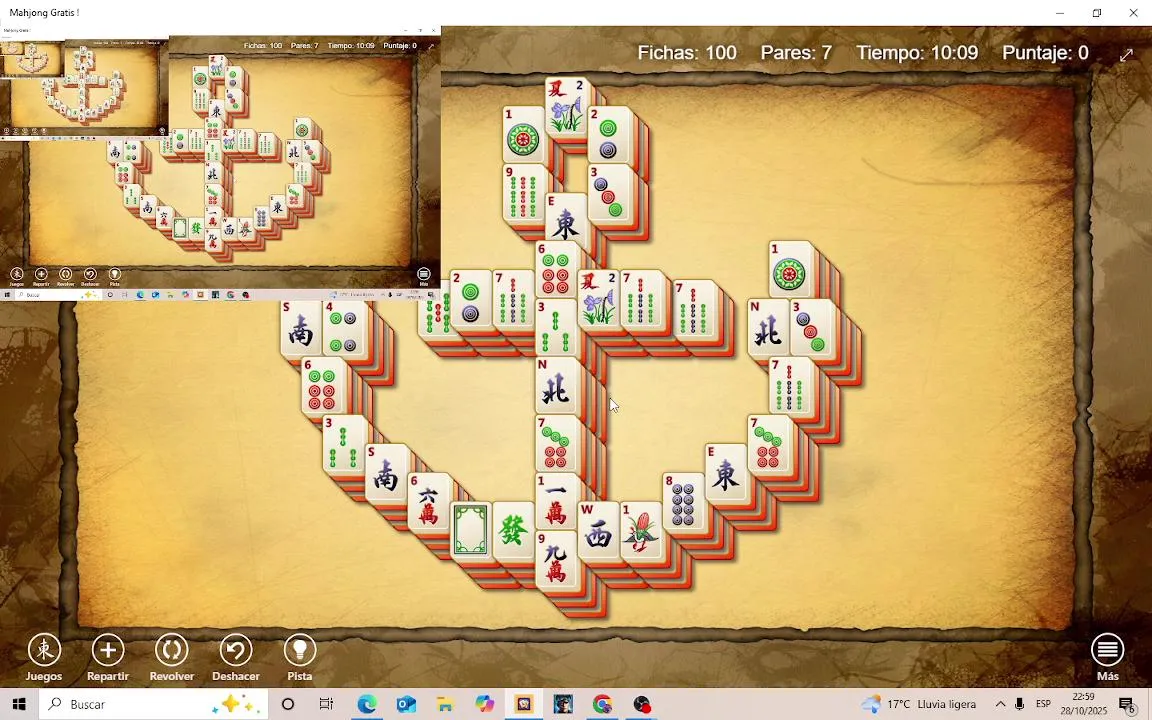
Task: Launch Microsoft Edge from the taskbar
Action: pyautogui.click(x=367, y=704)
